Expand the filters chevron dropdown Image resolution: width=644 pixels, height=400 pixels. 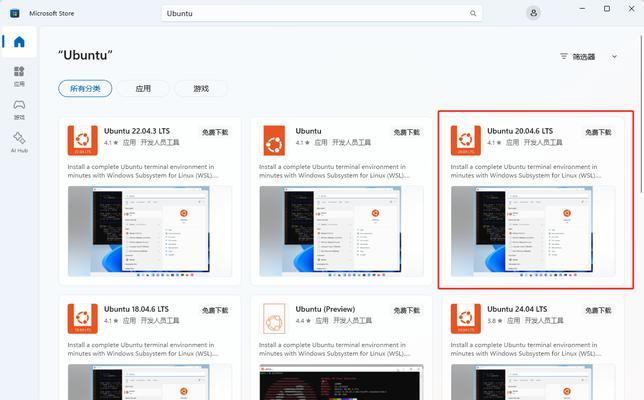coord(614,57)
